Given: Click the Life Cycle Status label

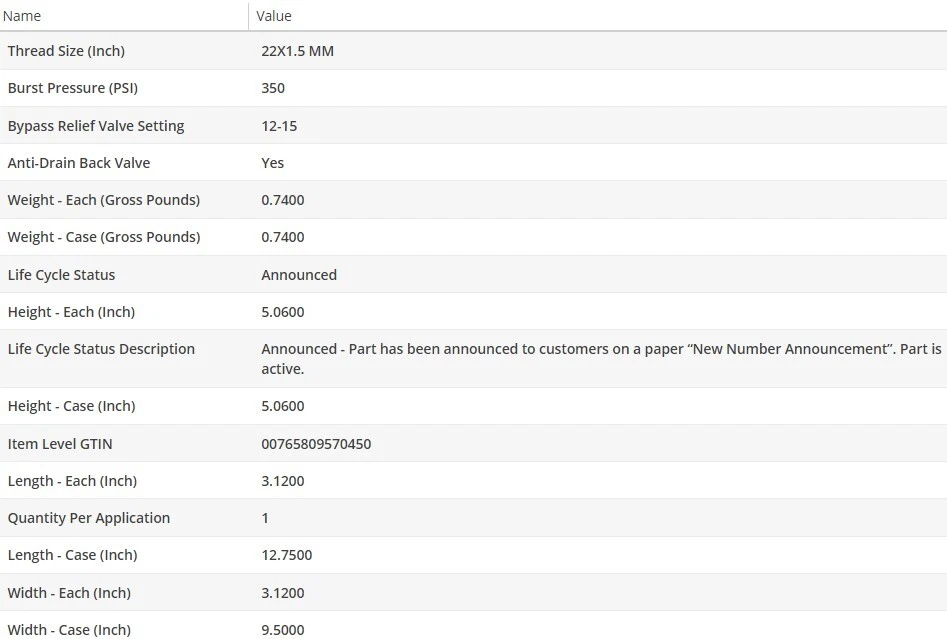Looking at the screenshot, I should [x=61, y=275].
